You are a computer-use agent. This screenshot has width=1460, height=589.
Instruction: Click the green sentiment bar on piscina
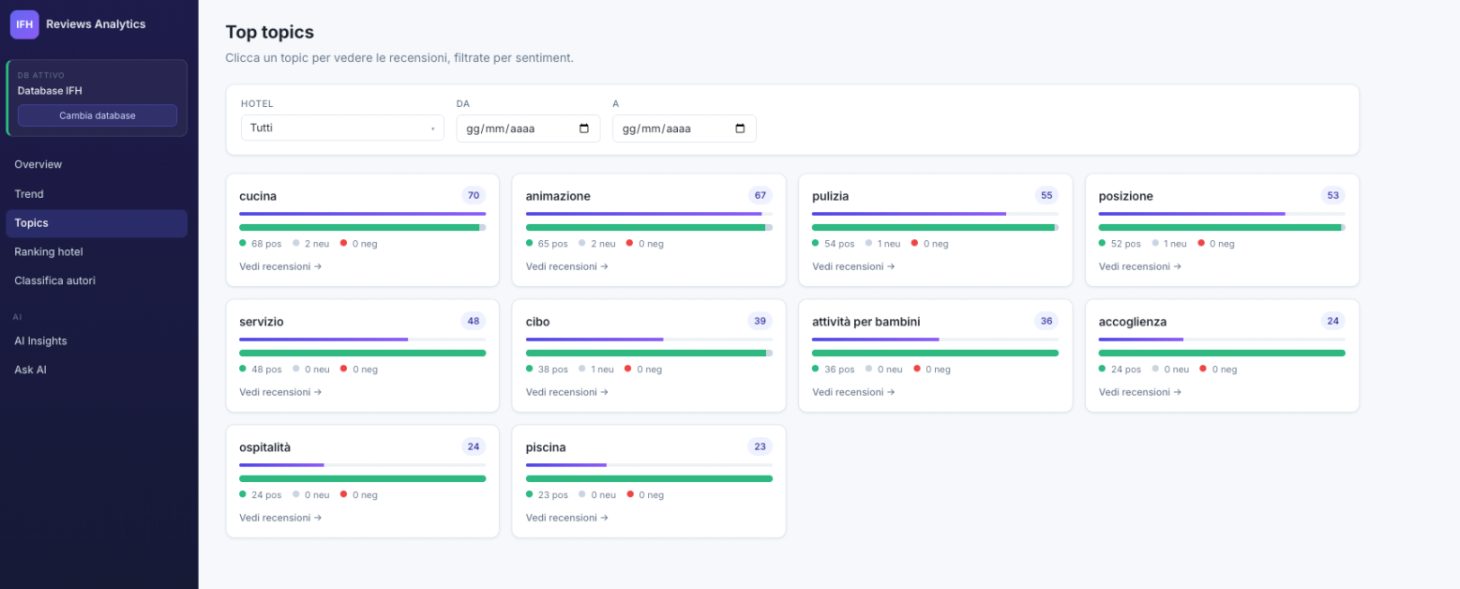[649, 479]
